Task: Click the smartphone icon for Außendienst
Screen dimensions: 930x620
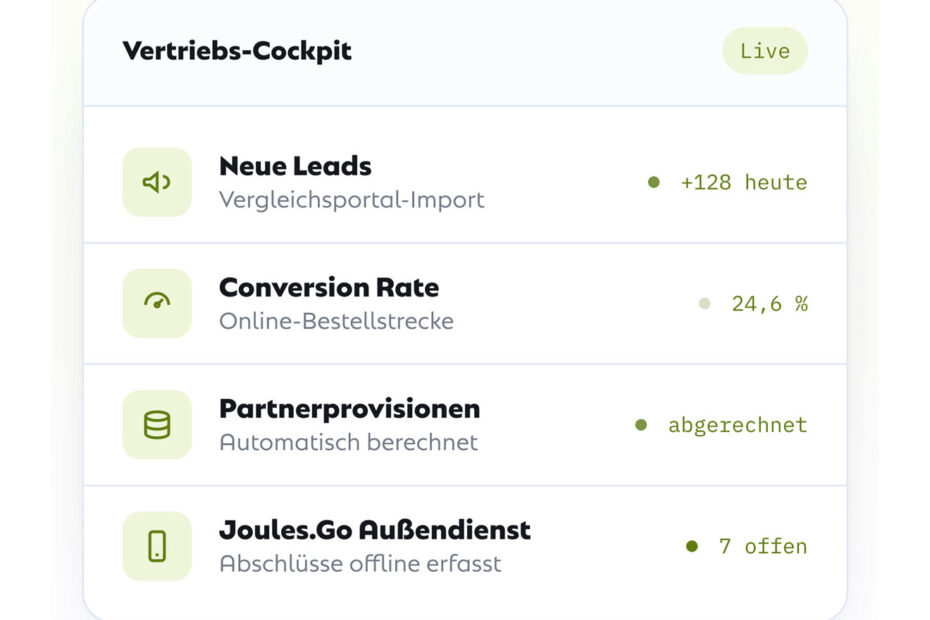Action: click(157, 546)
